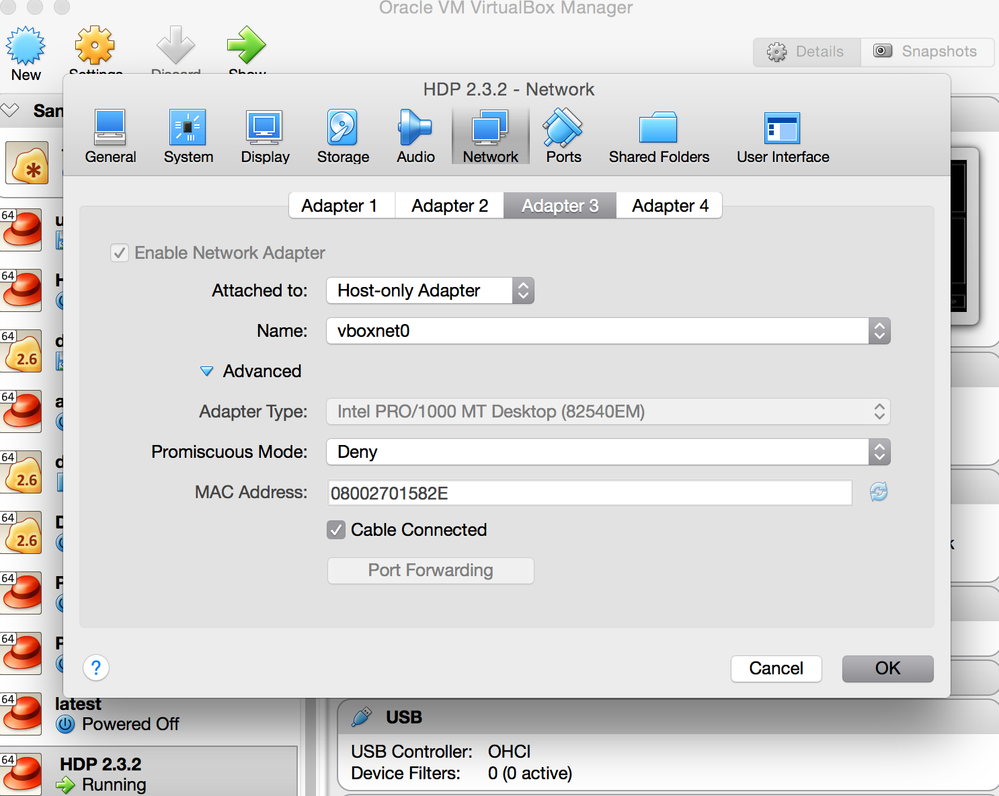This screenshot has width=999, height=796.
Task: Open the Storage settings section
Action: tap(343, 136)
